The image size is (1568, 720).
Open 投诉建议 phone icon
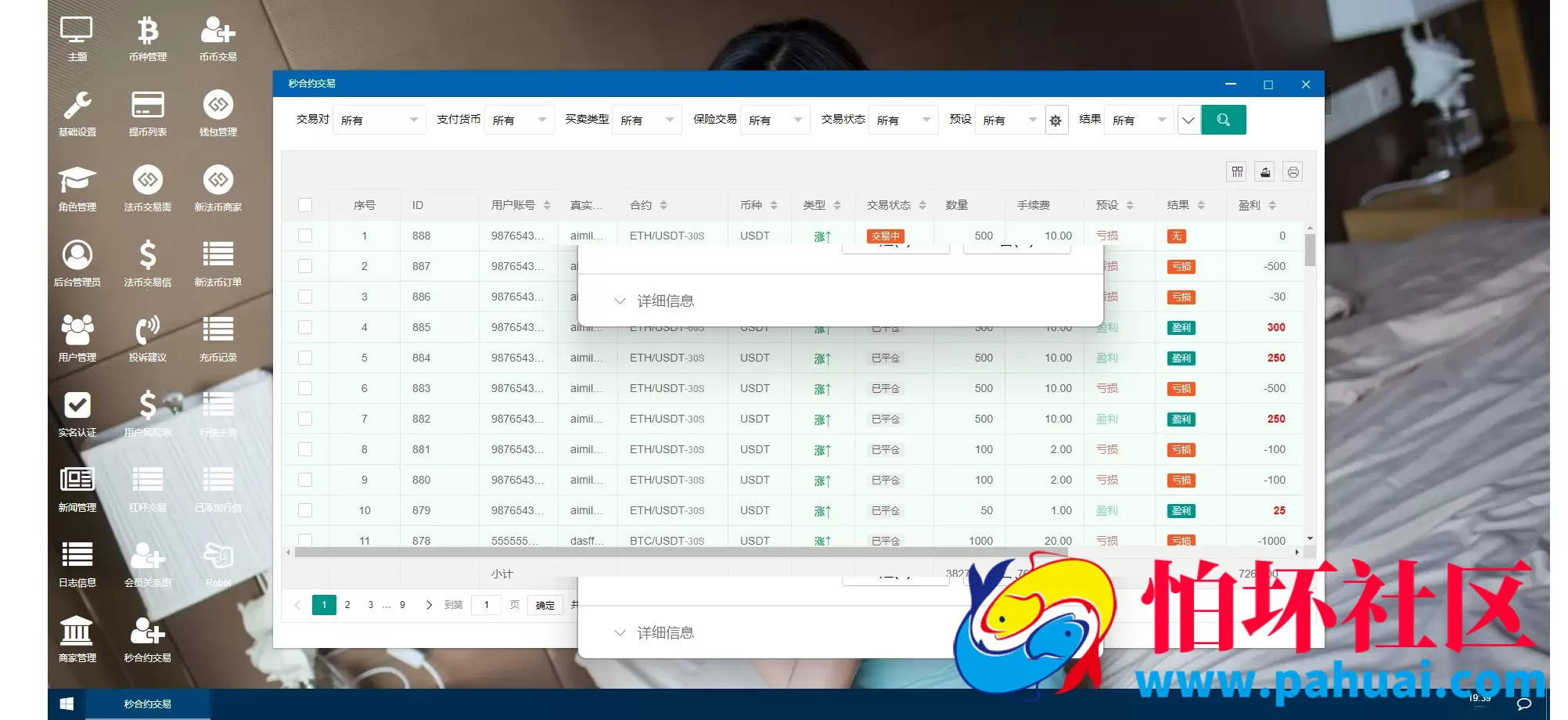click(147, 340)
